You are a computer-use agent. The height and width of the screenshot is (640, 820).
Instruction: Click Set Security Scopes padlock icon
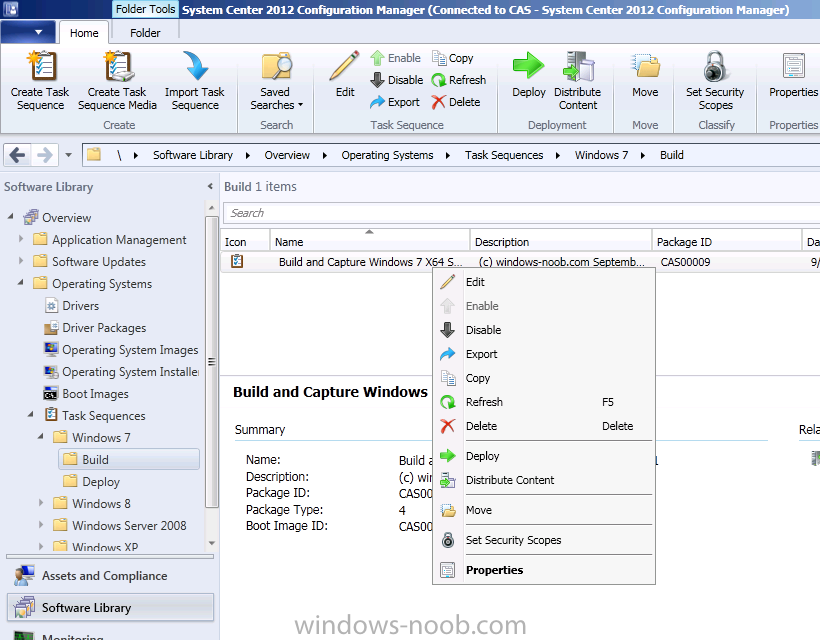[x=715, y=66]
